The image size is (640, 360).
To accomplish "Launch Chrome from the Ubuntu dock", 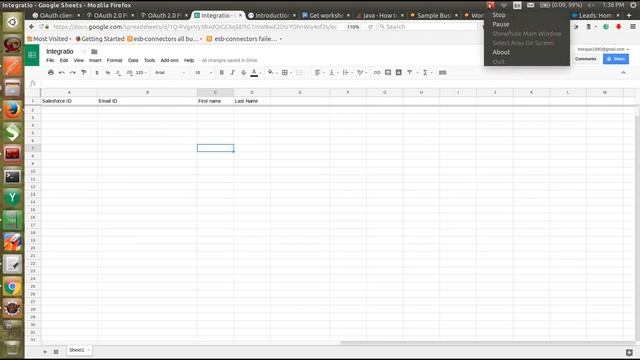I will [x=12, y=287].
